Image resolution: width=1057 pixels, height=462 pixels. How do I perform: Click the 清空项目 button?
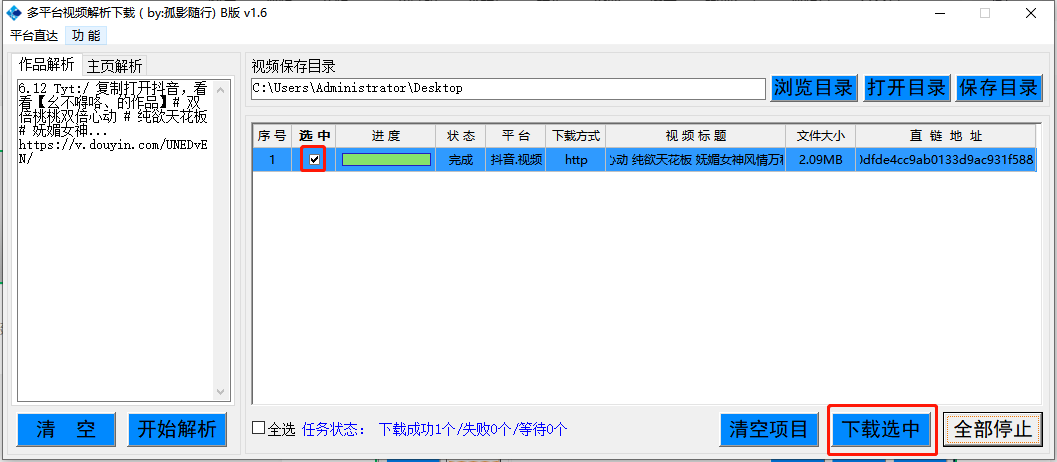pyautogui.click(x=769, y=430)
